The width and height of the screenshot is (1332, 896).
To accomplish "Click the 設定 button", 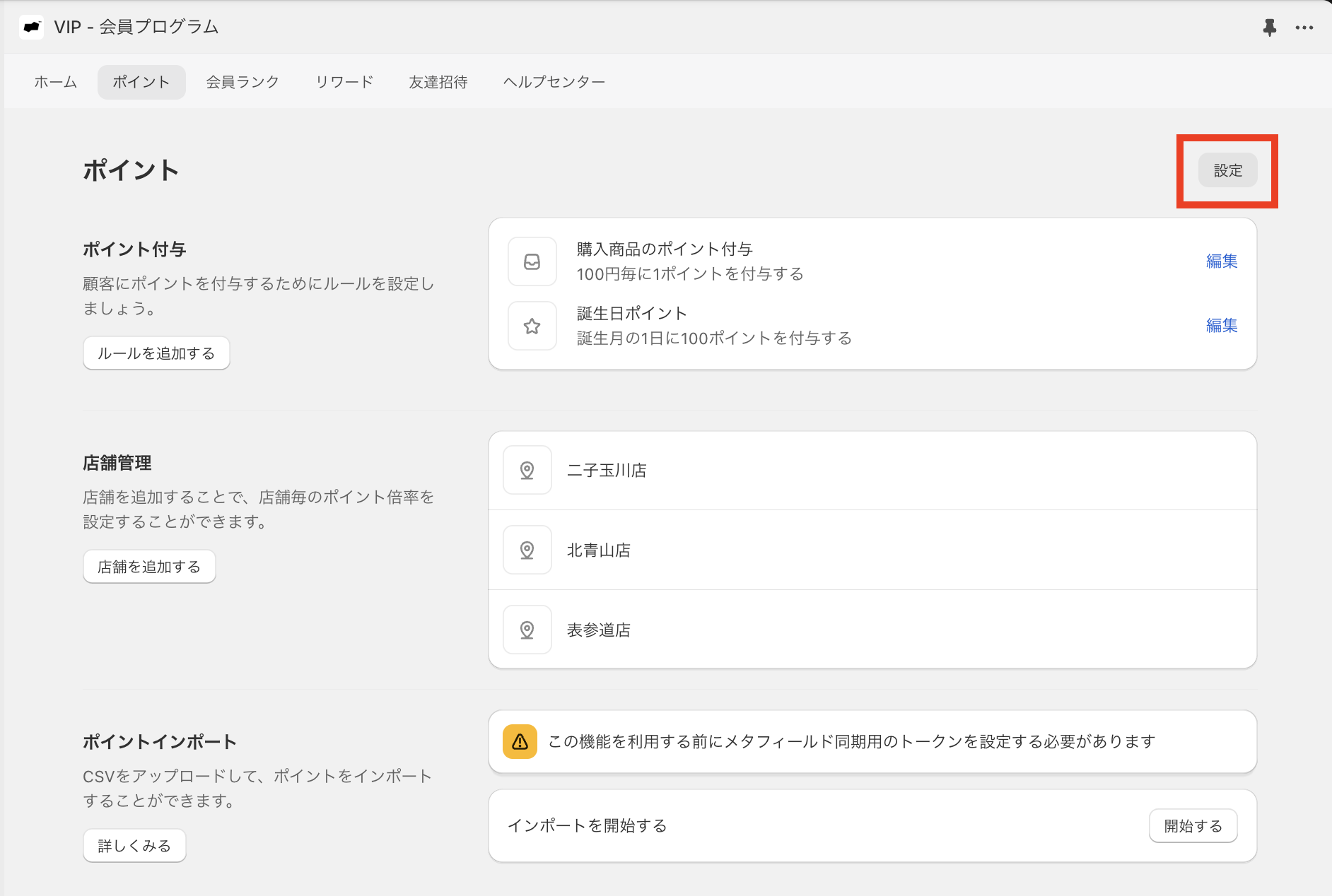I will point(1227,170).
